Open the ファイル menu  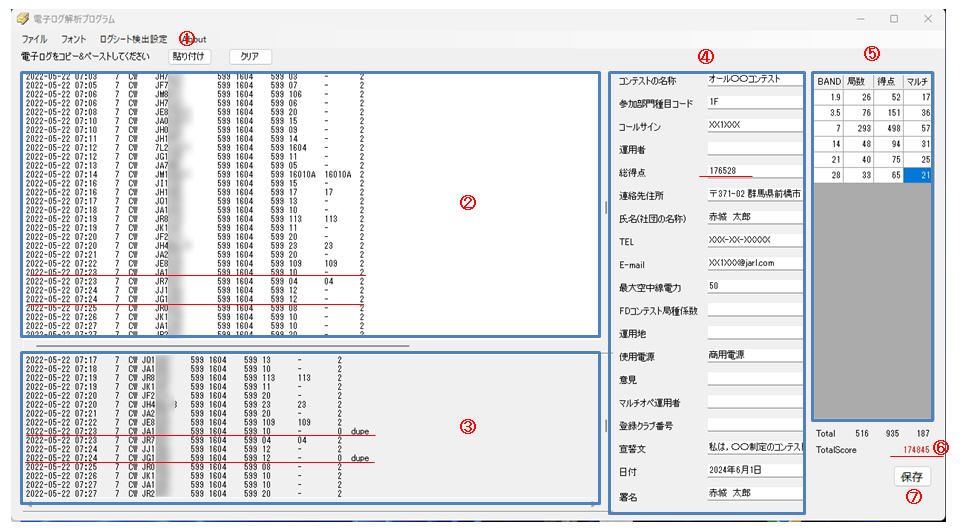(x=34, y=38)
